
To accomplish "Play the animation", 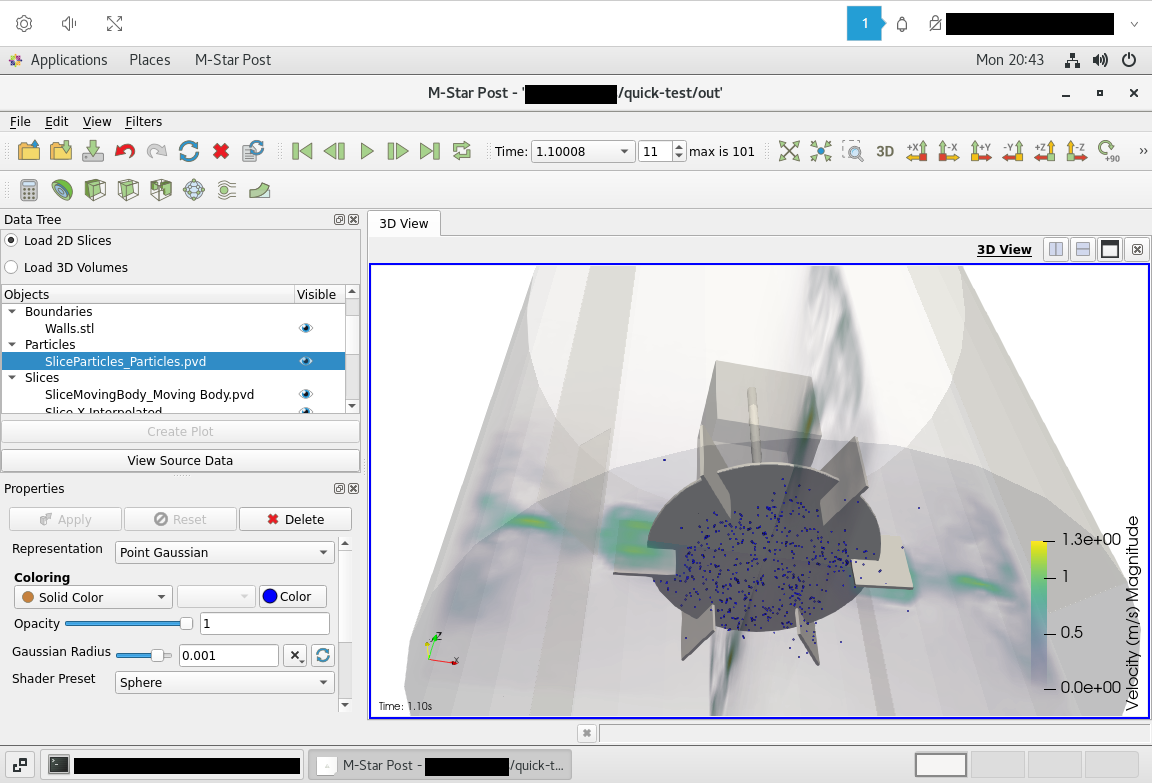I will click(x=367, y=151).
